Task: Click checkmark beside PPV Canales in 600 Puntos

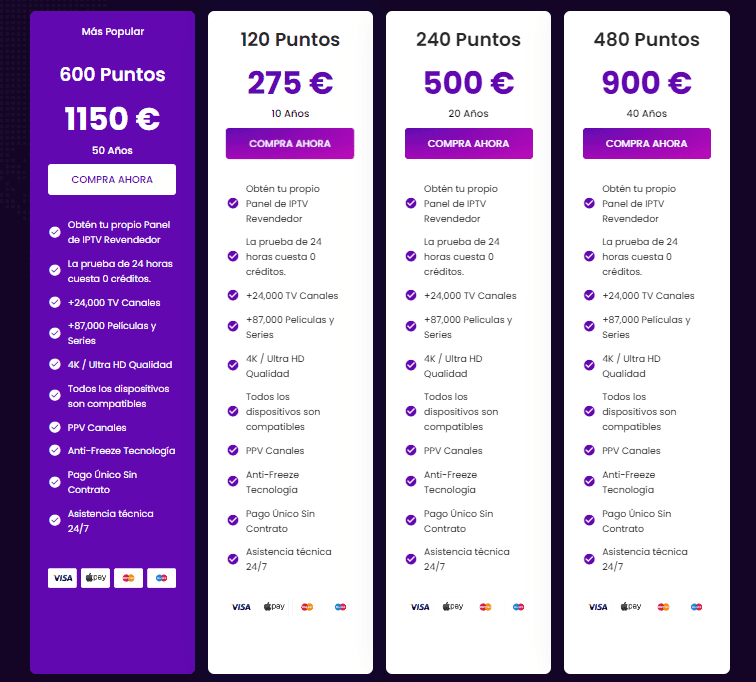Action: point(55,428)
